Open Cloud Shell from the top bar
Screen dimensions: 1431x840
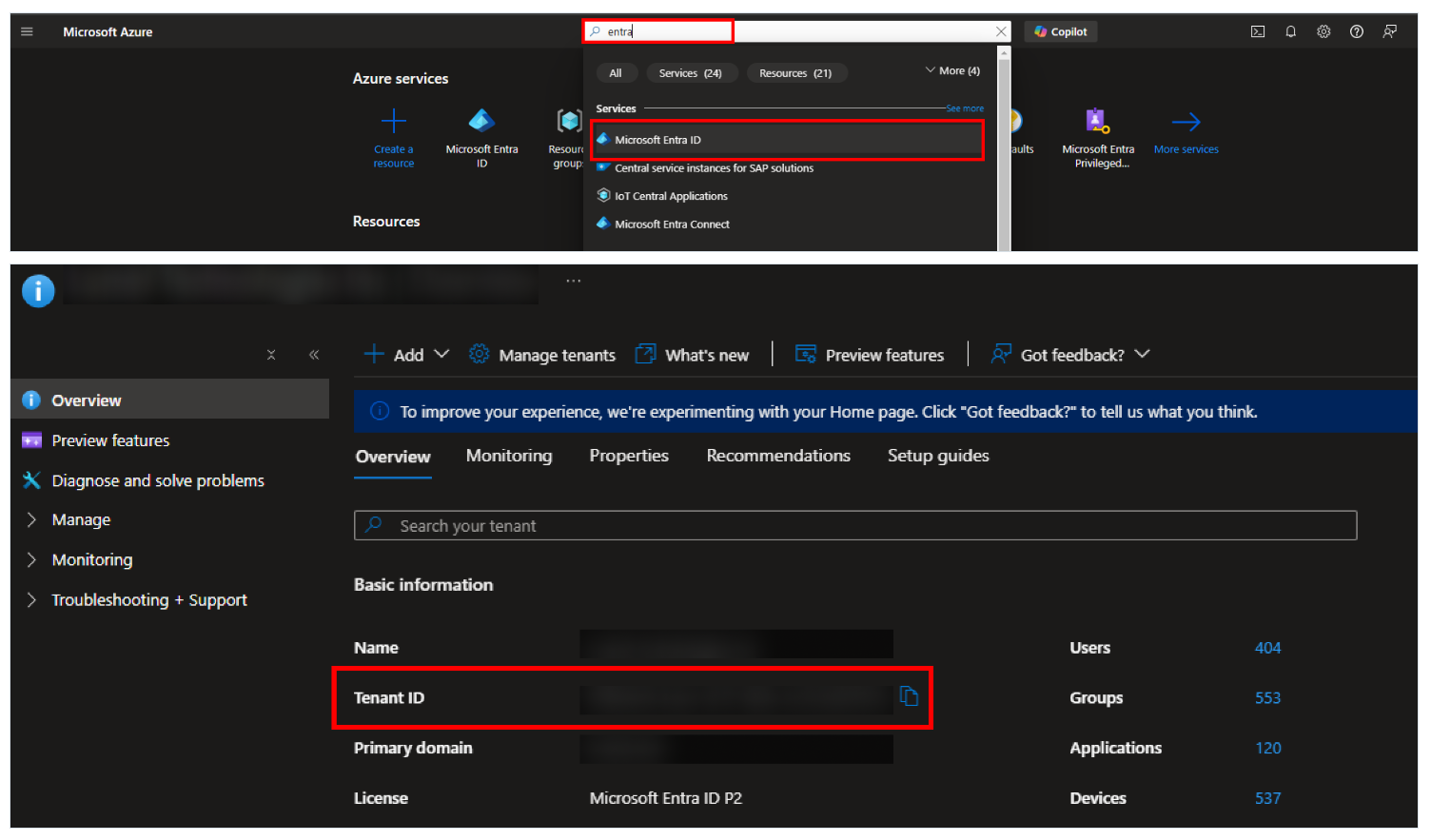click(1257, 31)
